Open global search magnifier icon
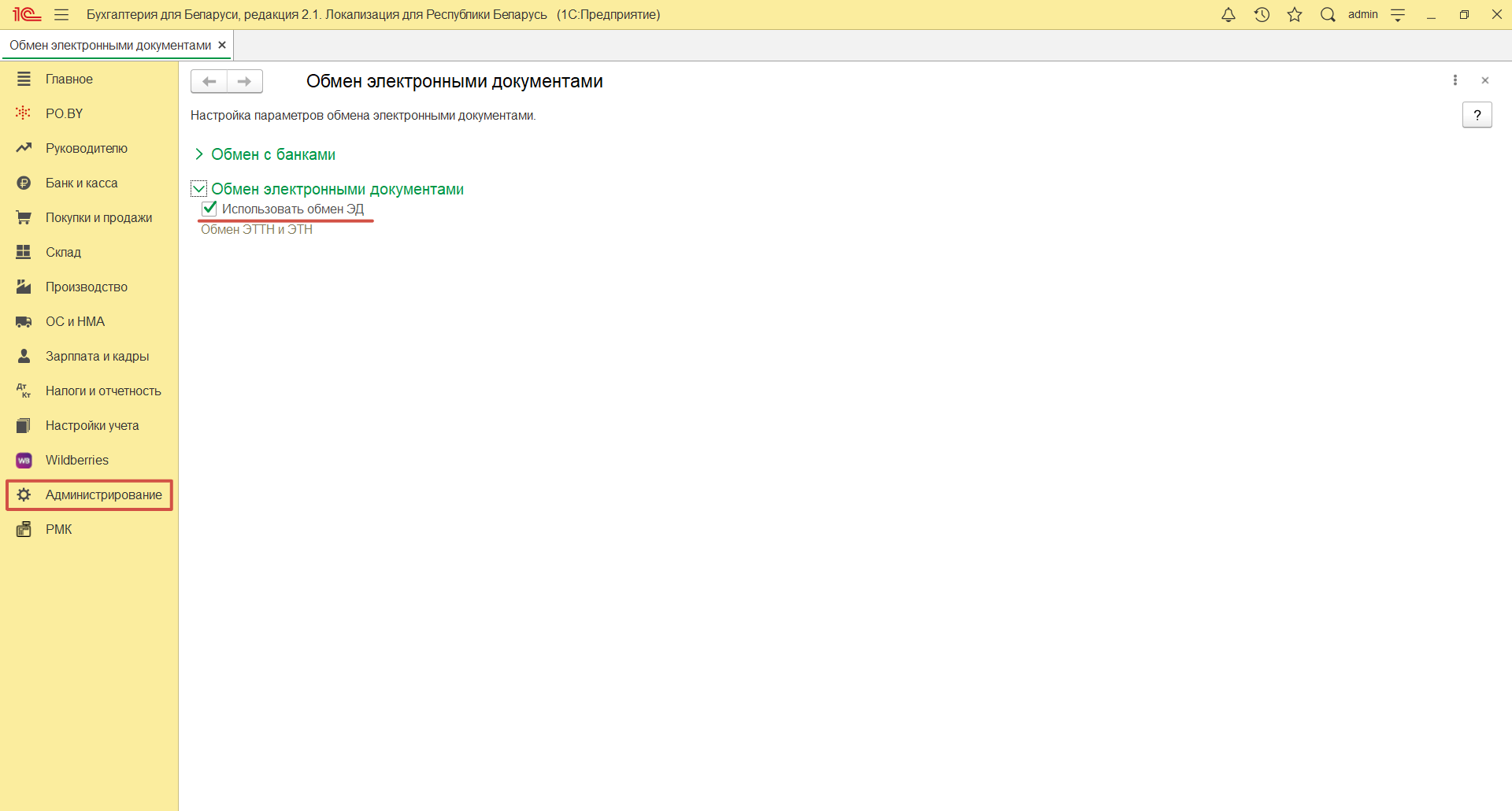 1328,14
